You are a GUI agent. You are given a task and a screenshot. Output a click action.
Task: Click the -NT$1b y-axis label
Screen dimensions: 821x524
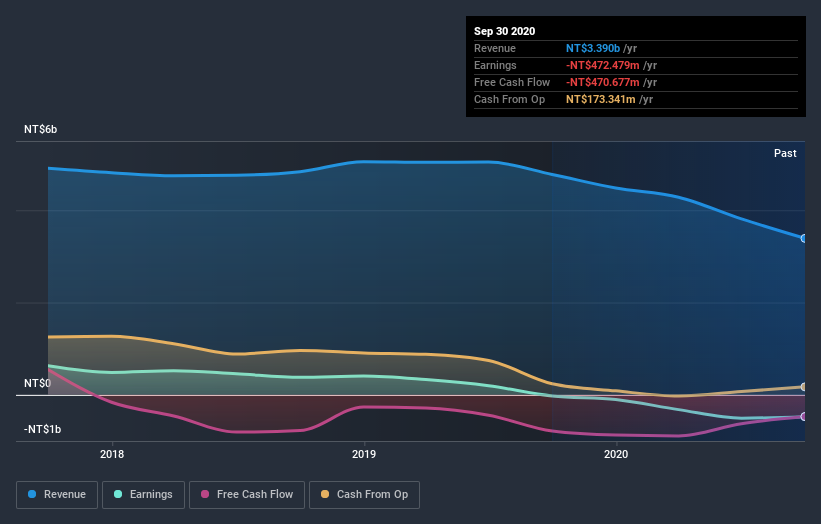[42, 429]
